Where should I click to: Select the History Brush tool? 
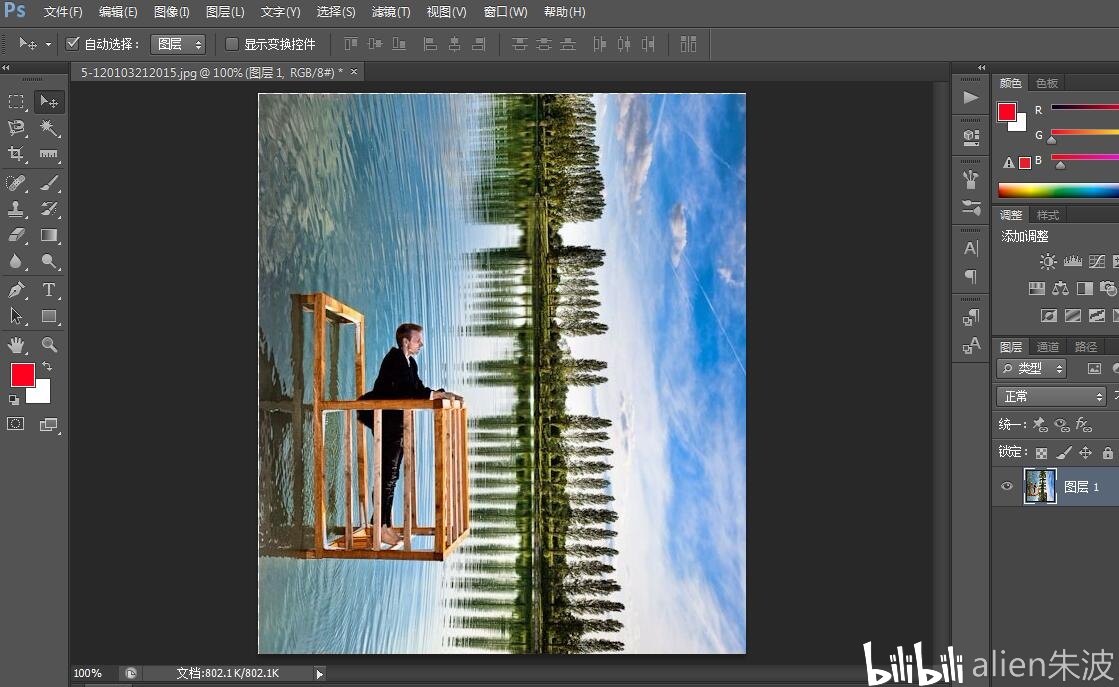[49, 209]
